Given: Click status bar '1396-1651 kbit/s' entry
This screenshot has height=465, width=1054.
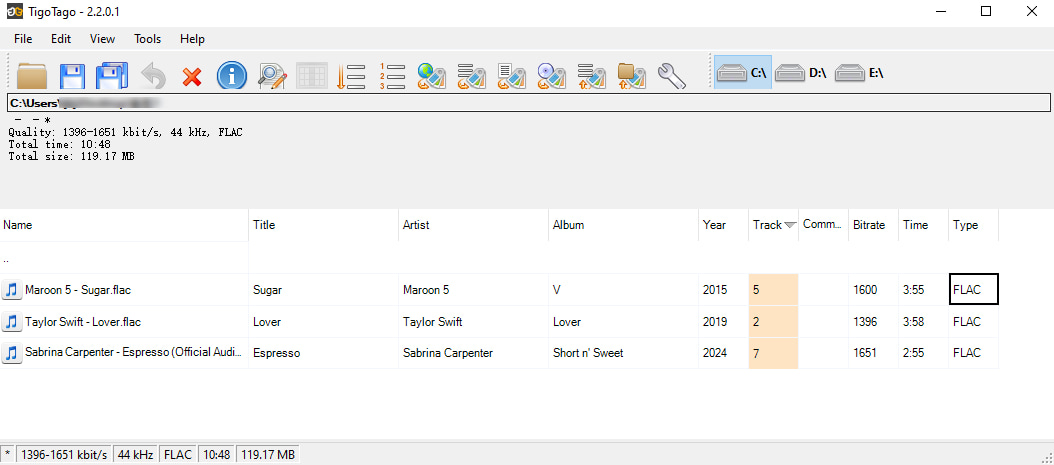Looking at the screenshot, I should click(64, 455).
